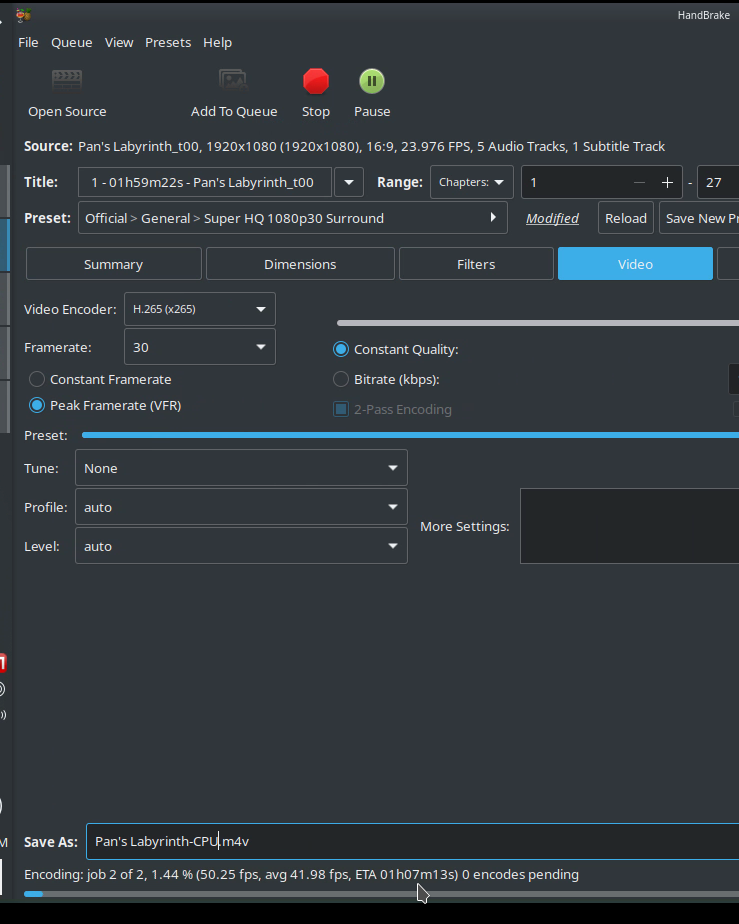Screen dimensions: 739x924
Task: Click the Reload preset button
Action: [626, 218]
